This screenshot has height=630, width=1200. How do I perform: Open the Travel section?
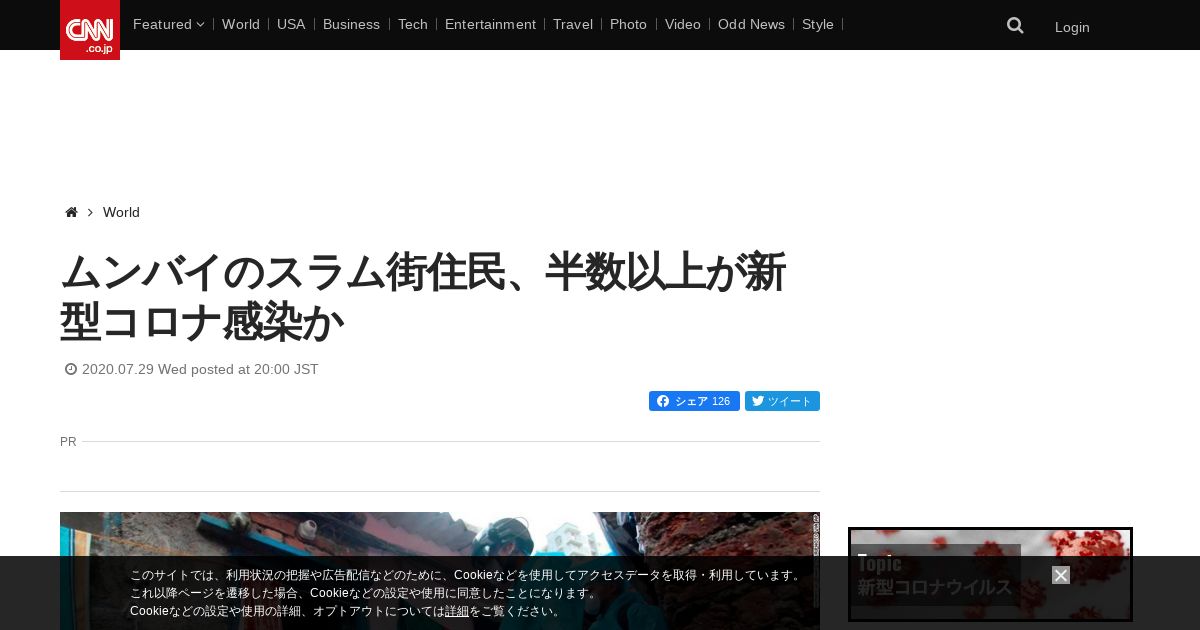click(x=573, y=24)
